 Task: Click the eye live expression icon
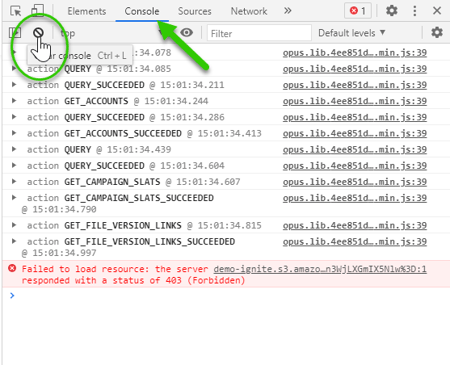point(187,33)
